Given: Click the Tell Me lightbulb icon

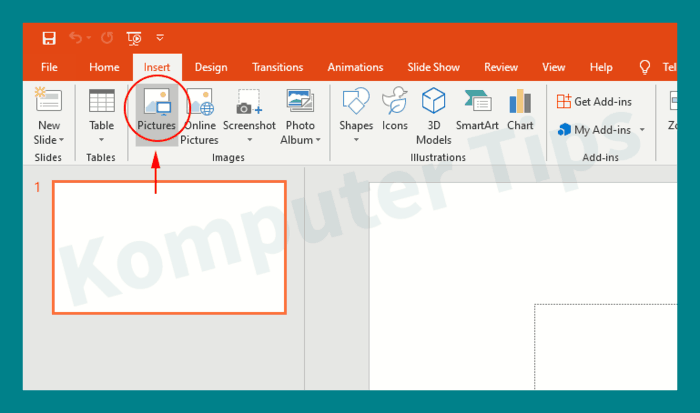Looking at the screenshot, I should click(644, 67).
